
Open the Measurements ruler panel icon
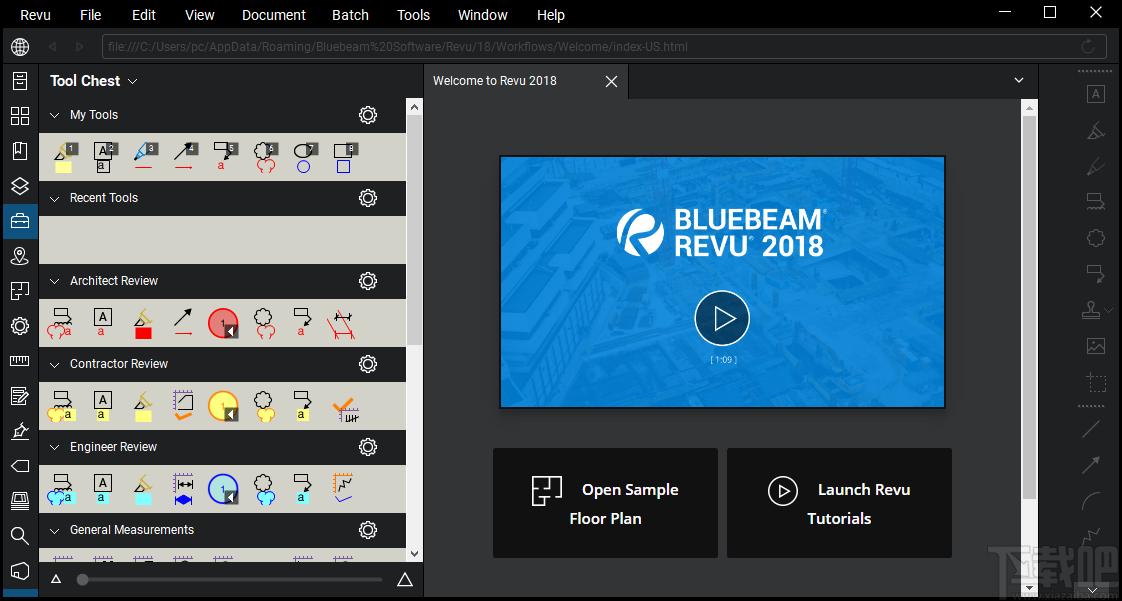click(x=20, y=361)
